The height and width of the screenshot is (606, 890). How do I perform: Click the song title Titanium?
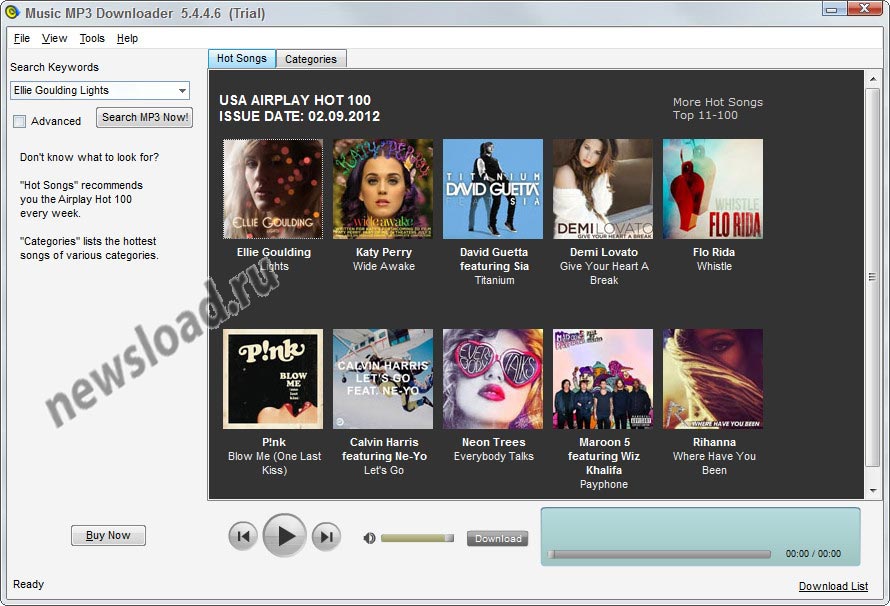tap(494, 280)
